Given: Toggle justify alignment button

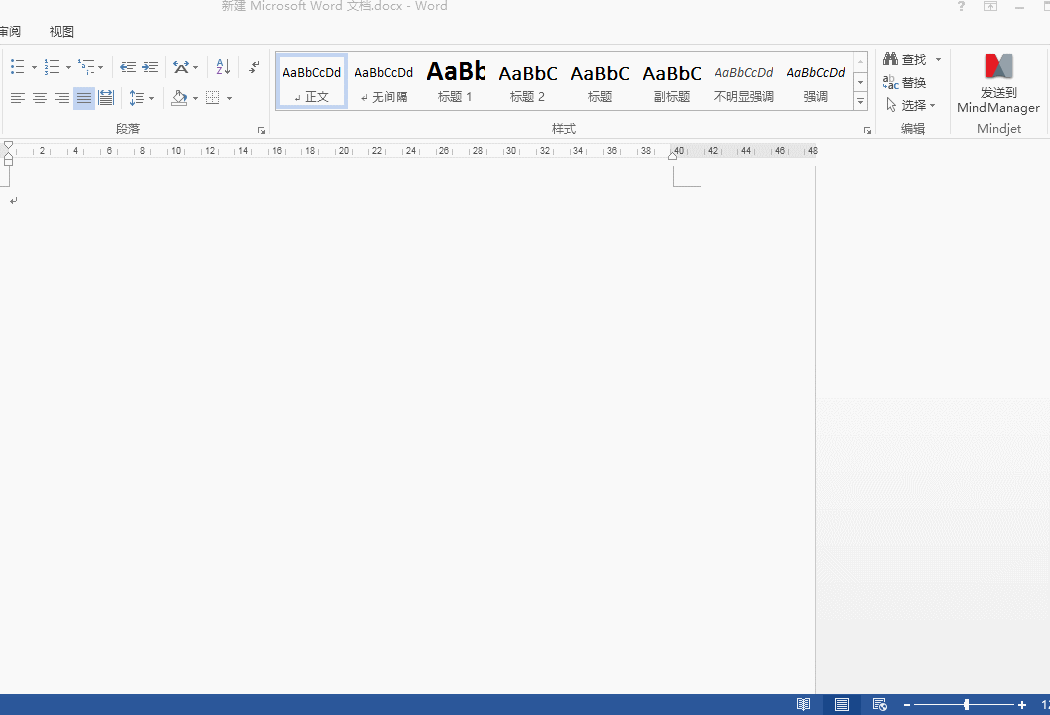Looking at the screenshot, I should coord(84,98).
